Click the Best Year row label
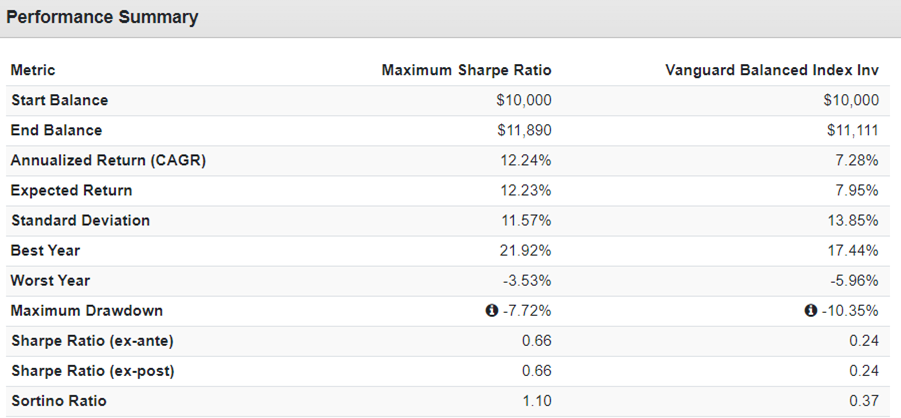The height and width of the screenshot is (418, 901). click(46, 250)
